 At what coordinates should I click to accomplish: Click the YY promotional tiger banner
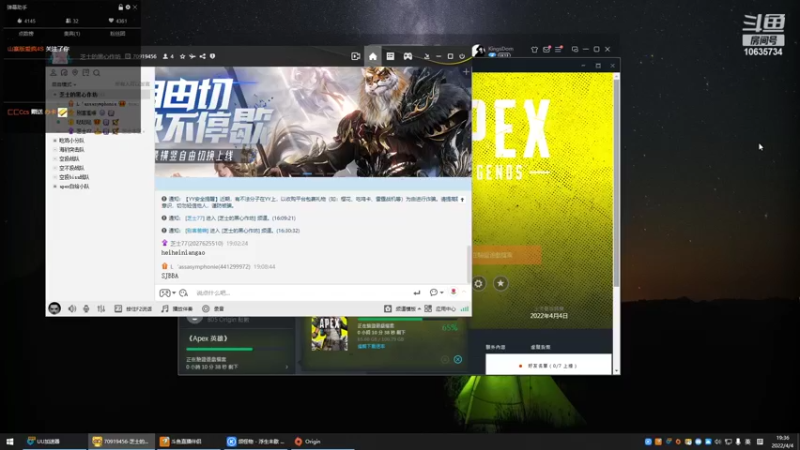[313, 122]
